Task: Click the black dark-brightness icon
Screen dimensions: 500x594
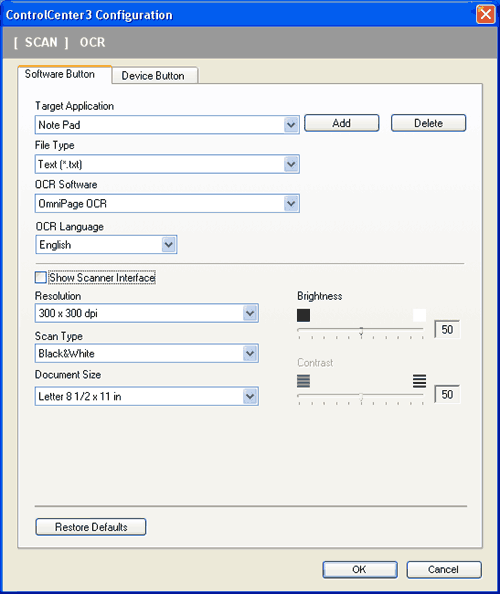Action: coord(303,315)
